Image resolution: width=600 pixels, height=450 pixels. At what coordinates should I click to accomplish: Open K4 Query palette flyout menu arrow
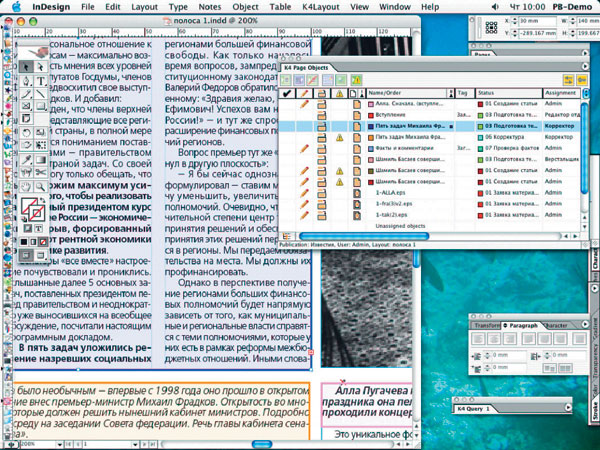(568, 408)
